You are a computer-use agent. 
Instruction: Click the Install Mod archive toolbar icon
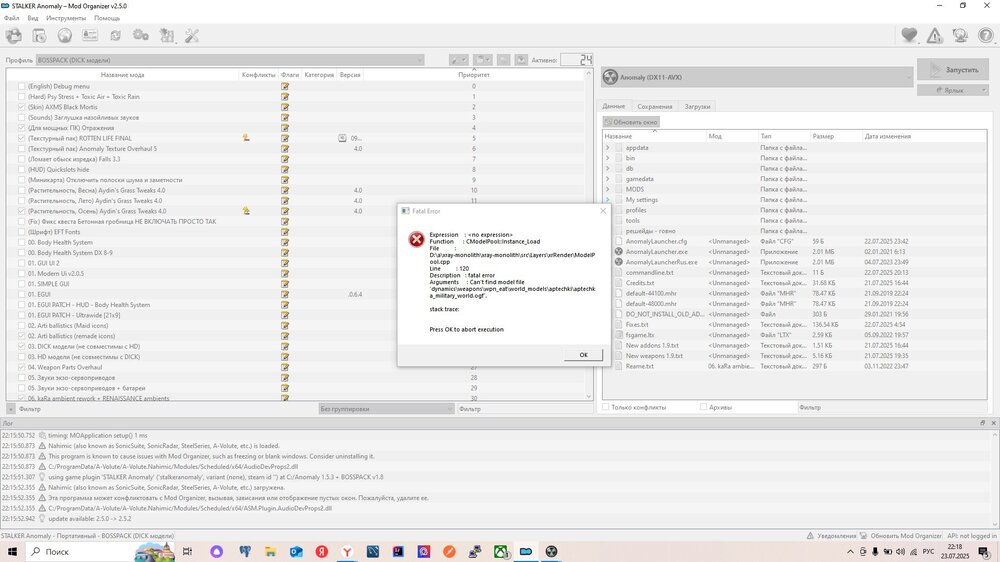[14, 36]
